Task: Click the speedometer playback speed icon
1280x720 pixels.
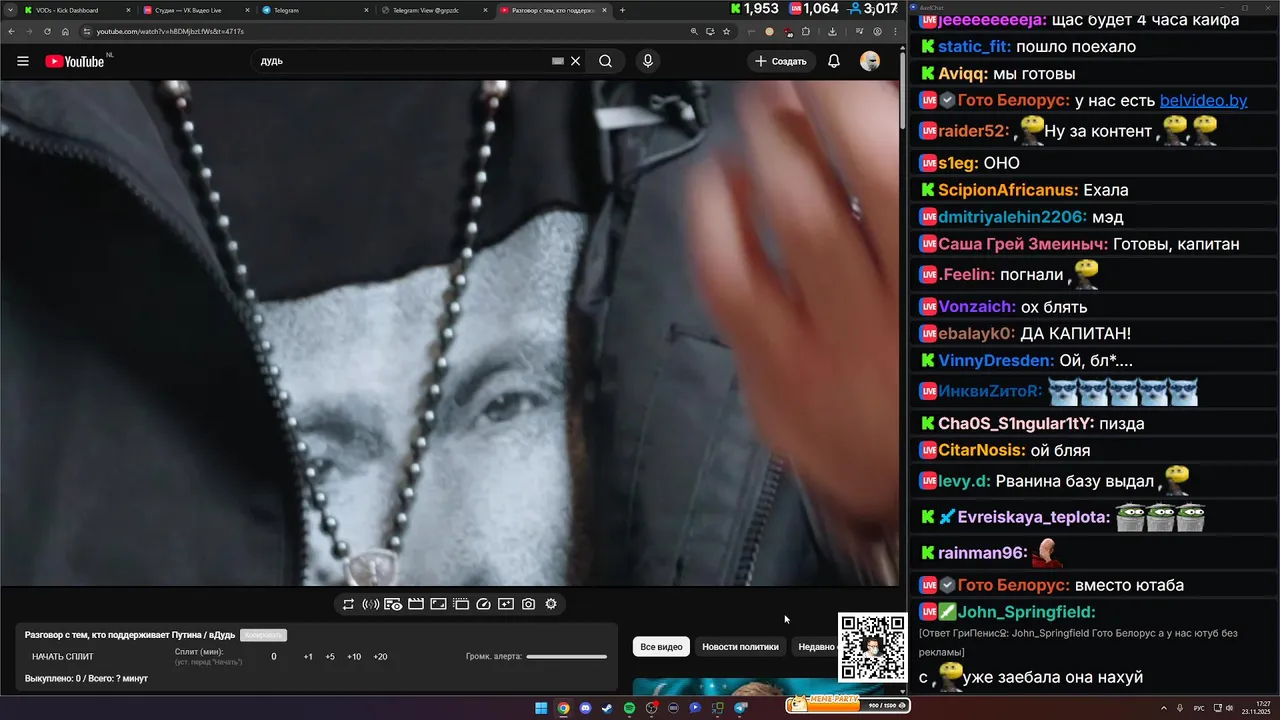Action: pyautogui.click(x=483, y=604)
